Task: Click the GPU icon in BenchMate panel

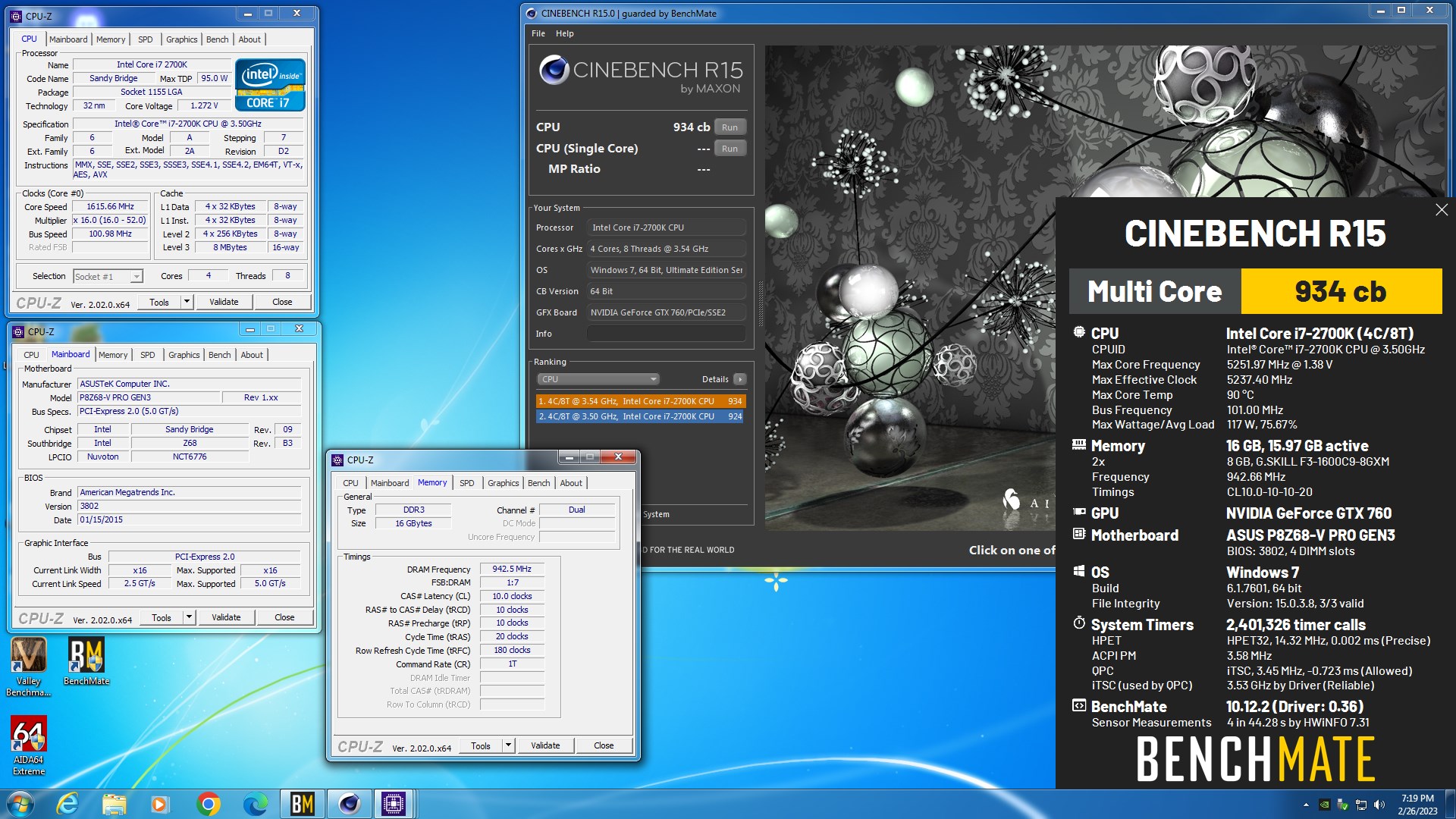Action: click(x=1079, y=513)
